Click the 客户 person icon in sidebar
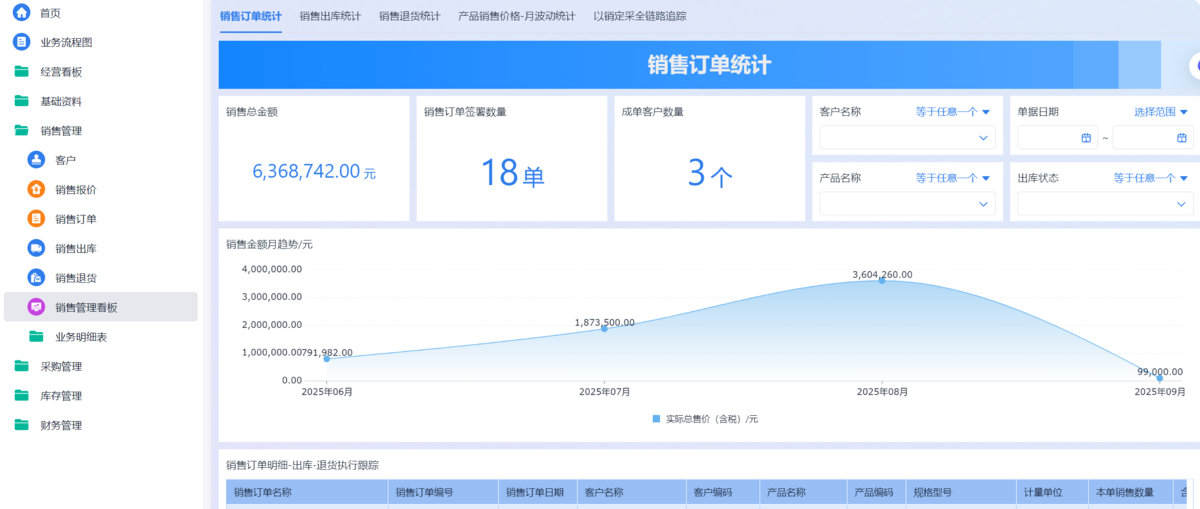This screenshot has width=1200, height=509. pyautogui.click(x=36, y=160)
